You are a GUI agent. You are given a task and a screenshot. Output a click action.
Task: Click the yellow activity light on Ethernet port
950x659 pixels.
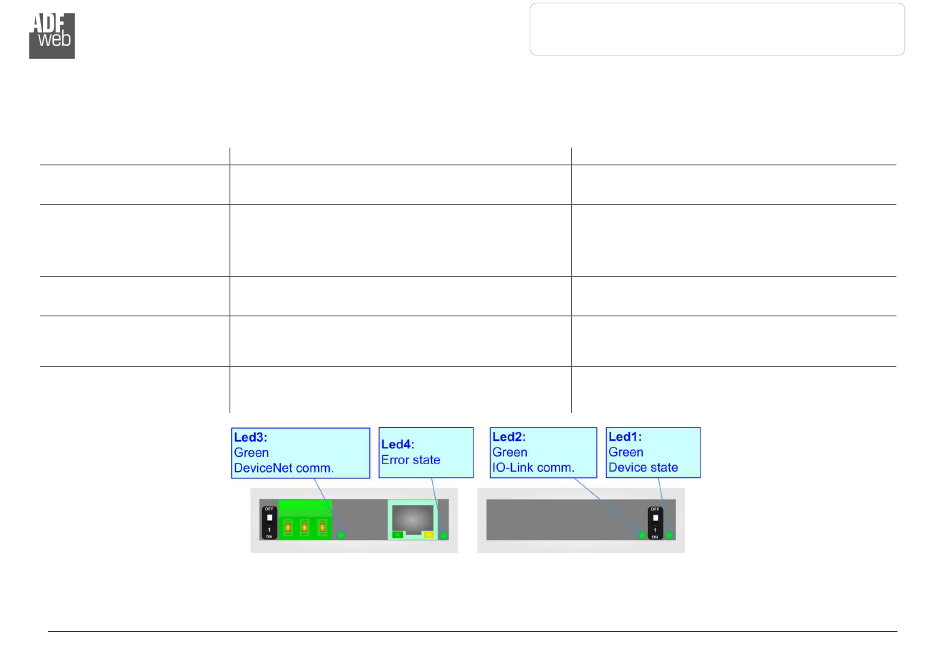tap(428, 534)
